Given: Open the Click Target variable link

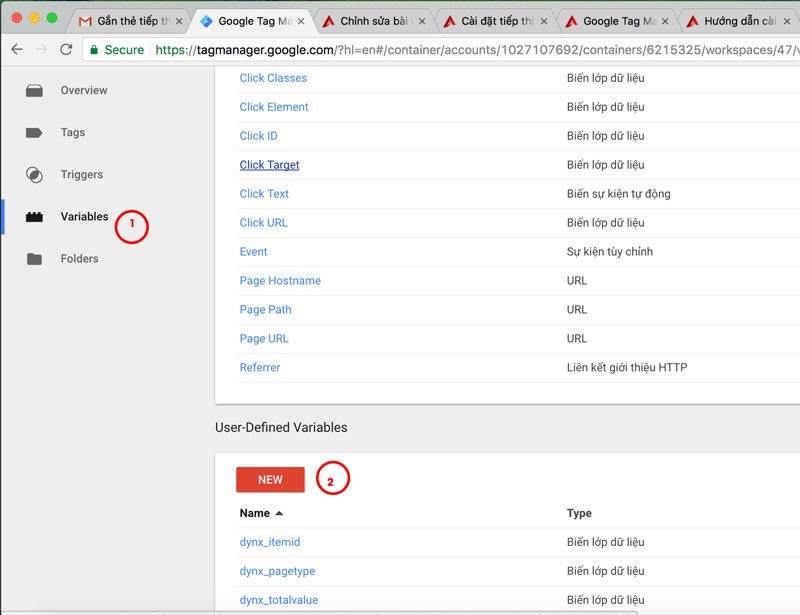Looking at the screenshot, I should [269, 165].
